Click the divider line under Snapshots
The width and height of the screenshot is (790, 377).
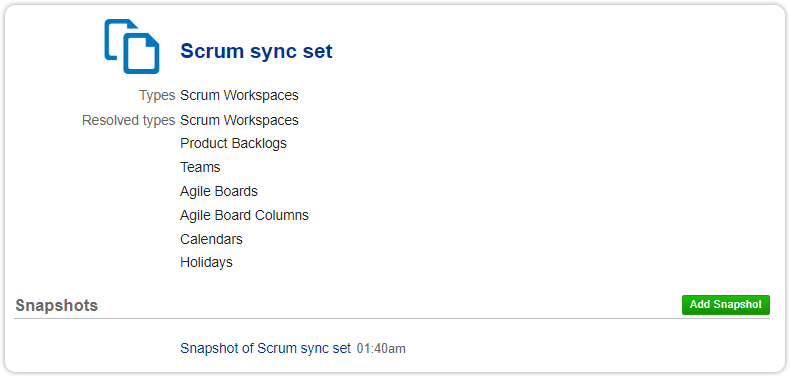pyautogui.click(x=392, y=319)
